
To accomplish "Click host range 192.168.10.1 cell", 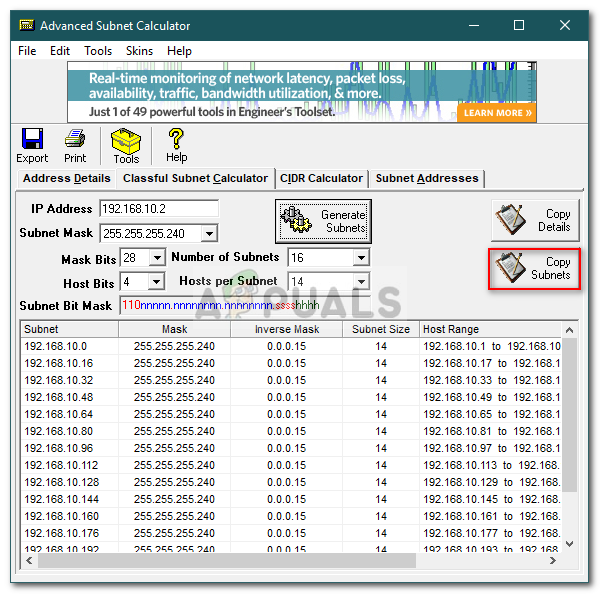I will pyautogui.click(x=491, y=346).
